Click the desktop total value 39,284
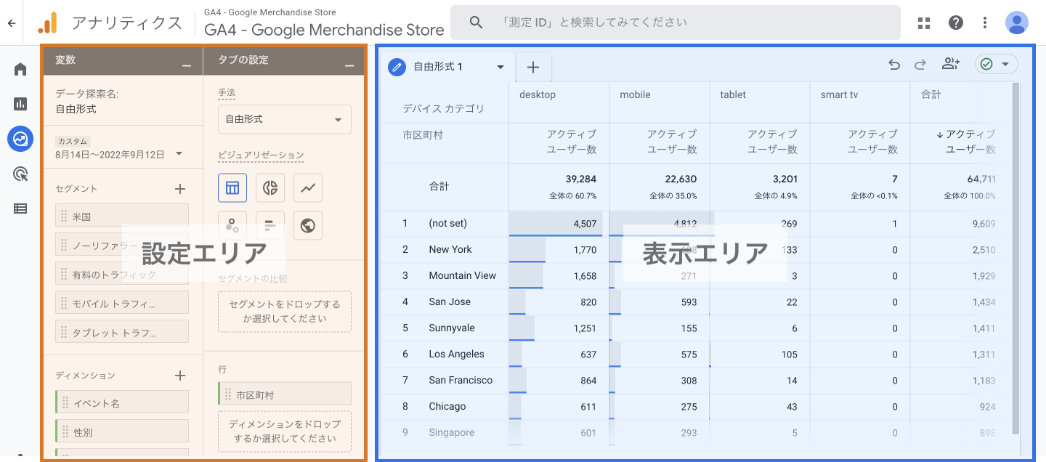 pyautogui.click(x=580, y=179)
